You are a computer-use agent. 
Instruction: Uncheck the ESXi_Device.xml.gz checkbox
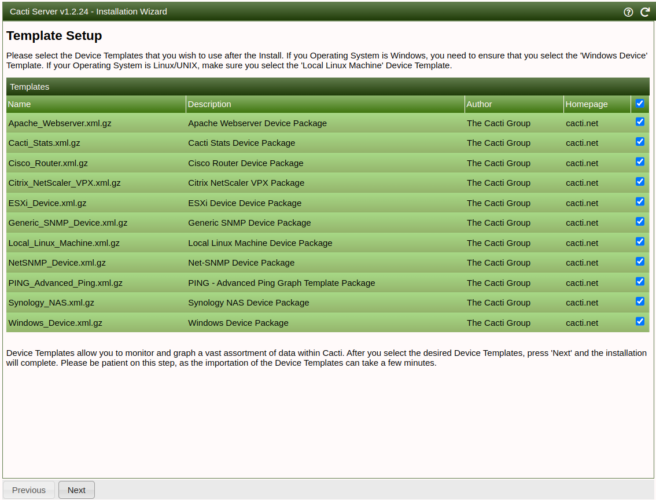[x=640, y=202]
